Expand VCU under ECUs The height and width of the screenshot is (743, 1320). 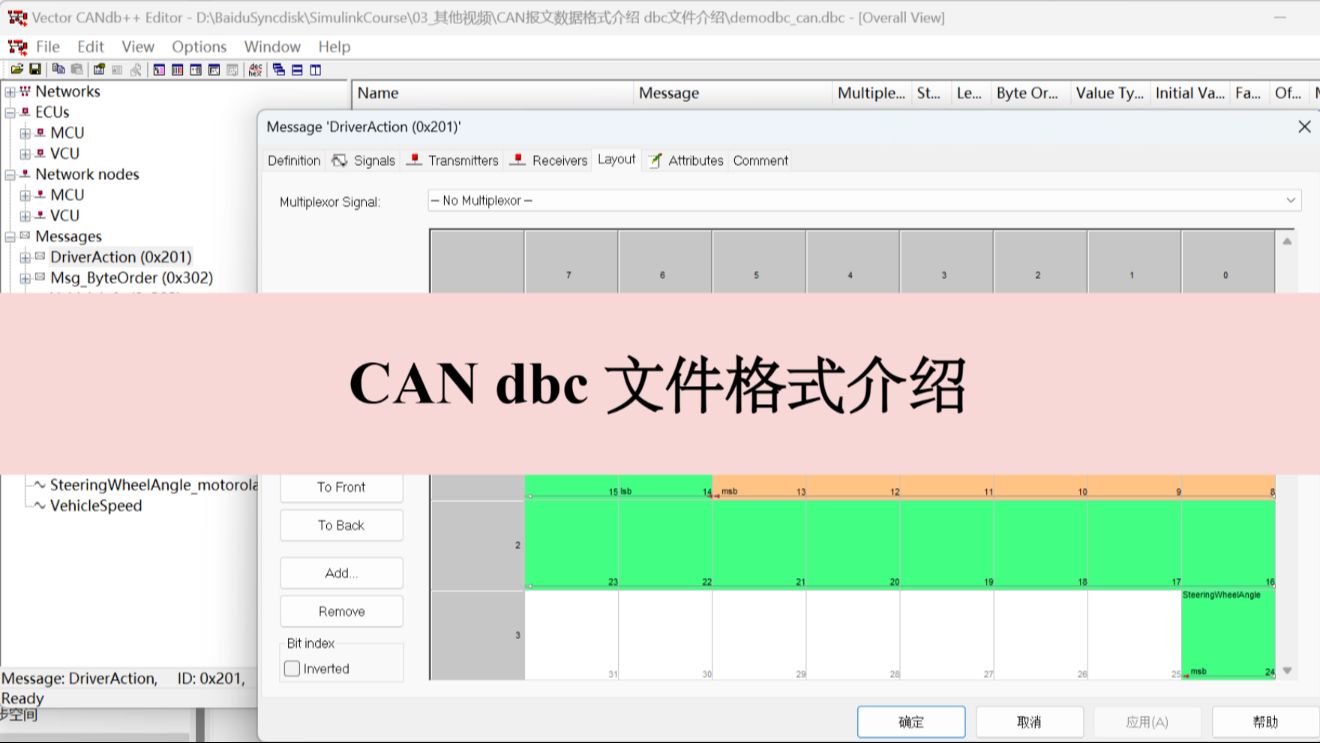coord(25,153)
